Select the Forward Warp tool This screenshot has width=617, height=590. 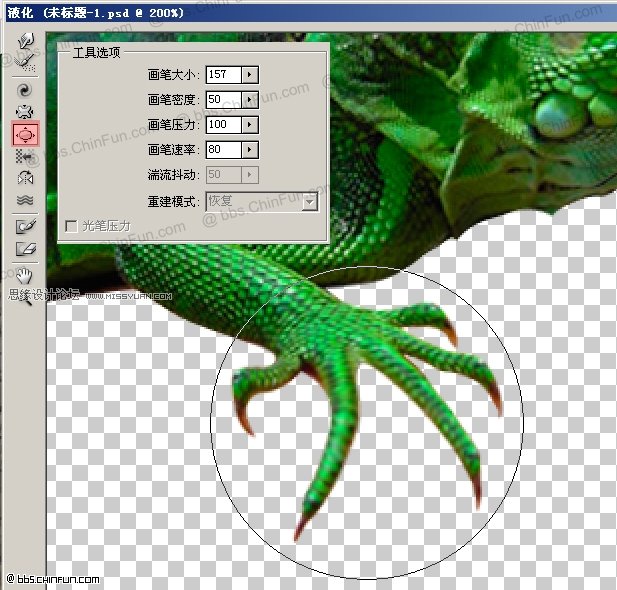[x=25, y=40]
